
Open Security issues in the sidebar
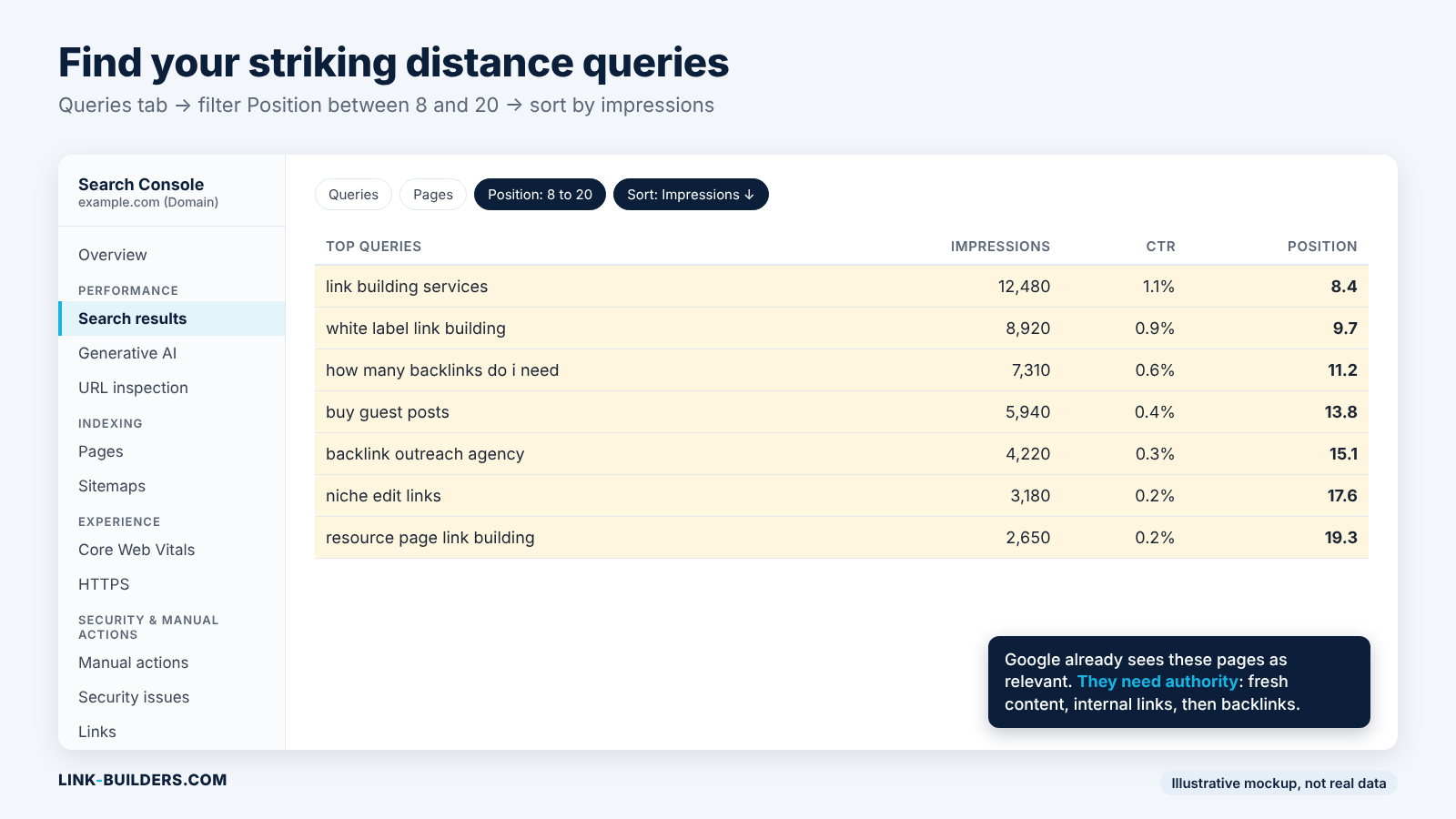pyautogui.click(x=134, y=697)
